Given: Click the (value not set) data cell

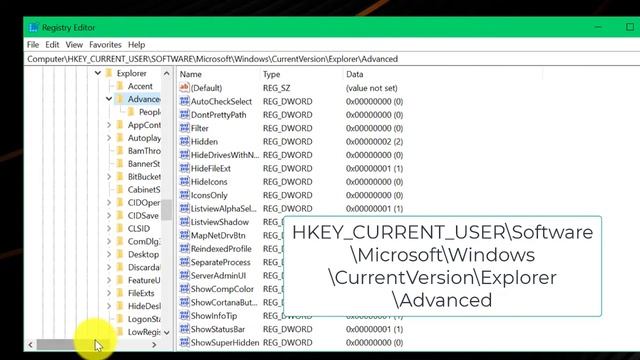Looking at the screenshot, I should click(371, 88).
